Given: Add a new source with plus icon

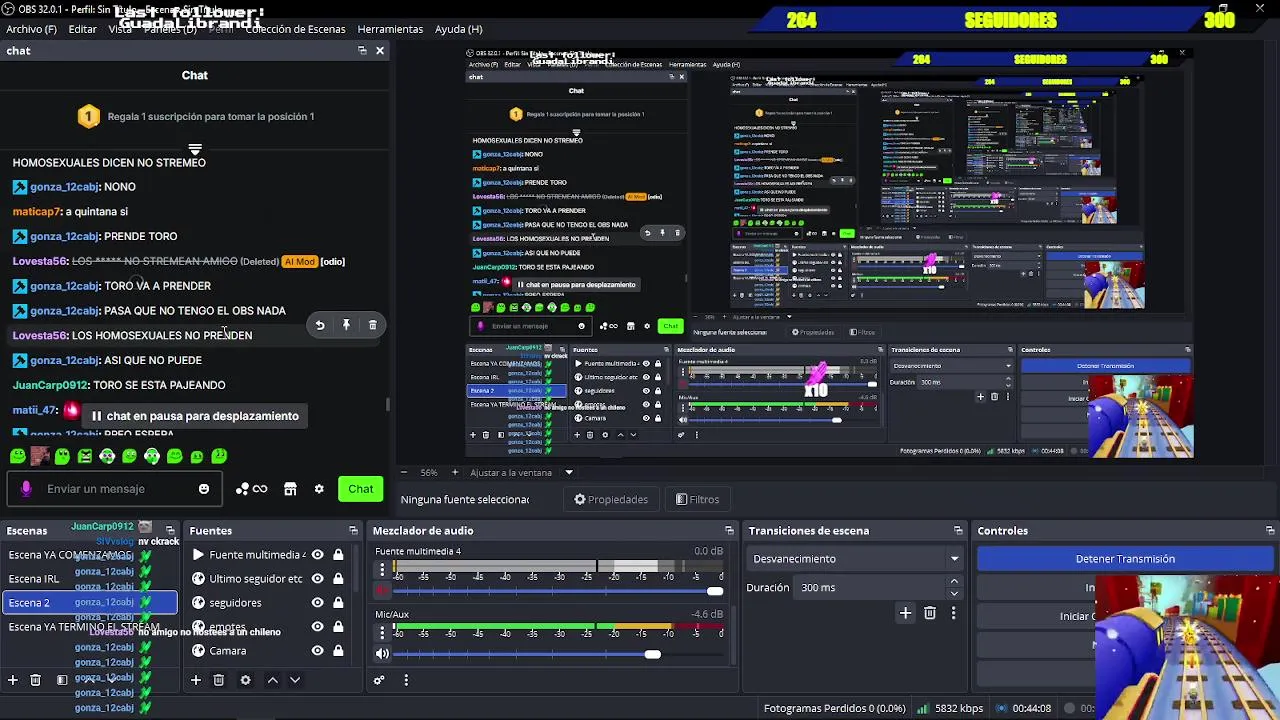Looking at the screenshot, I should [196, 680].
